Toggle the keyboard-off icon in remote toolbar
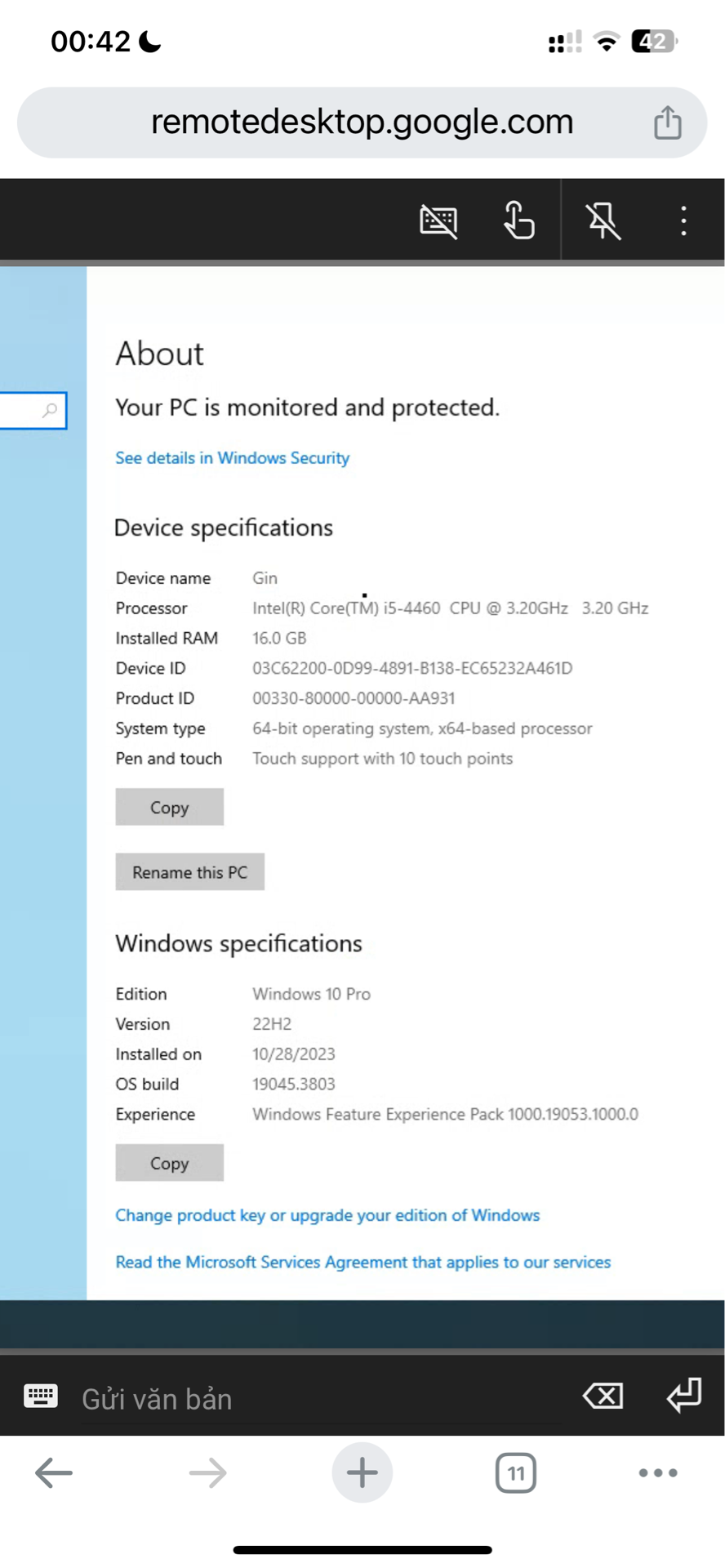725x1568 pixels. pos(438,221)
